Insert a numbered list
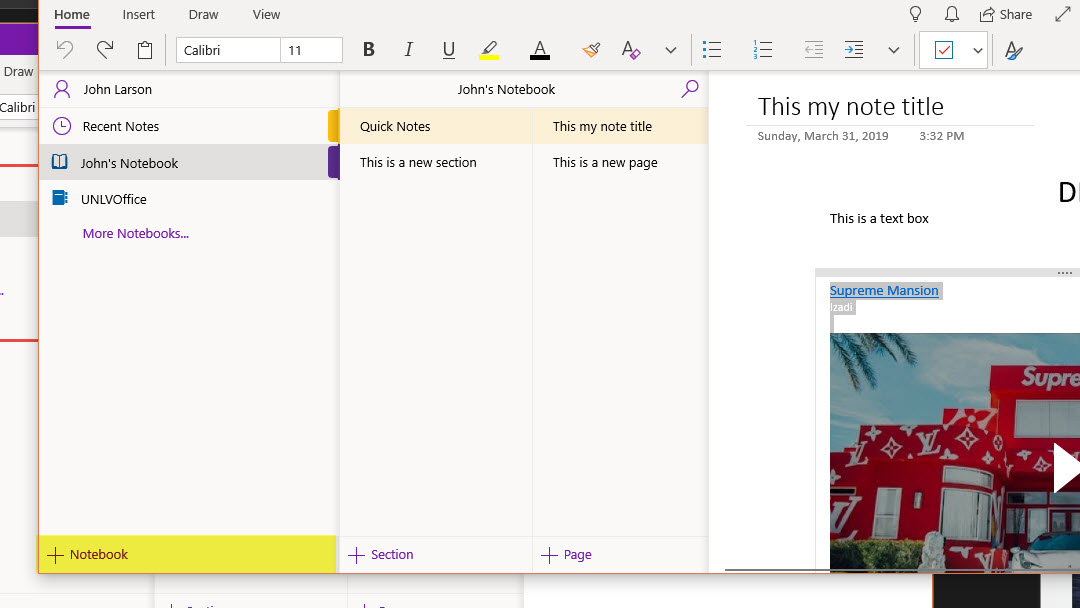Screen dimensions: 1080x608 [763, 50]
